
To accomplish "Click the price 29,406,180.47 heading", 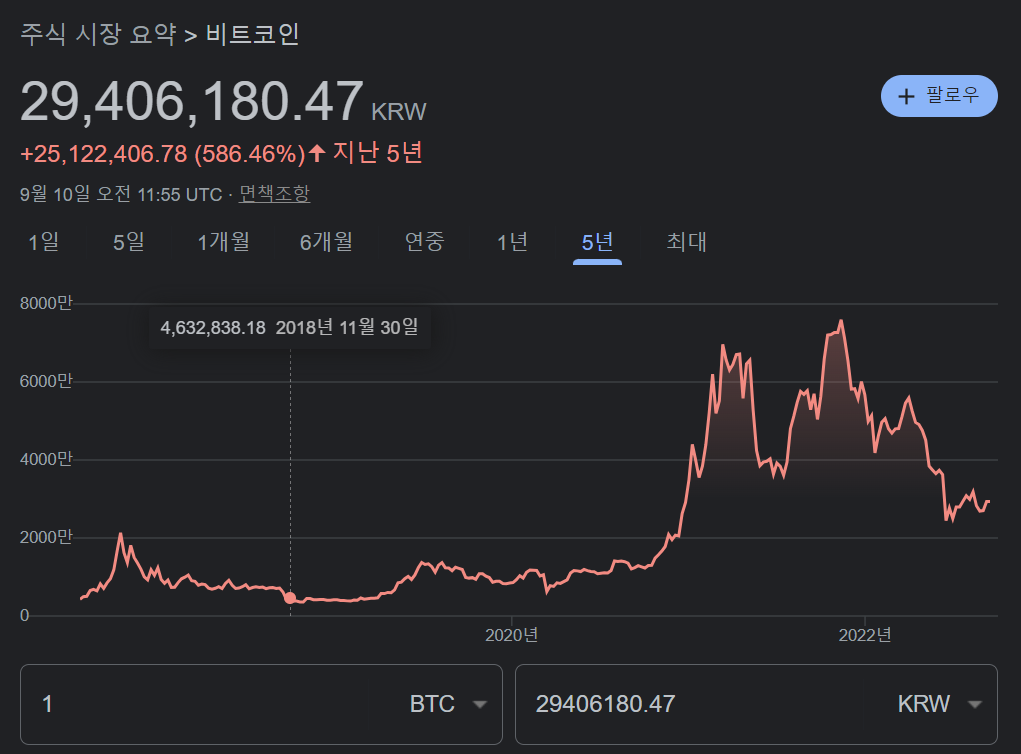I will click(x=191, y=102).
